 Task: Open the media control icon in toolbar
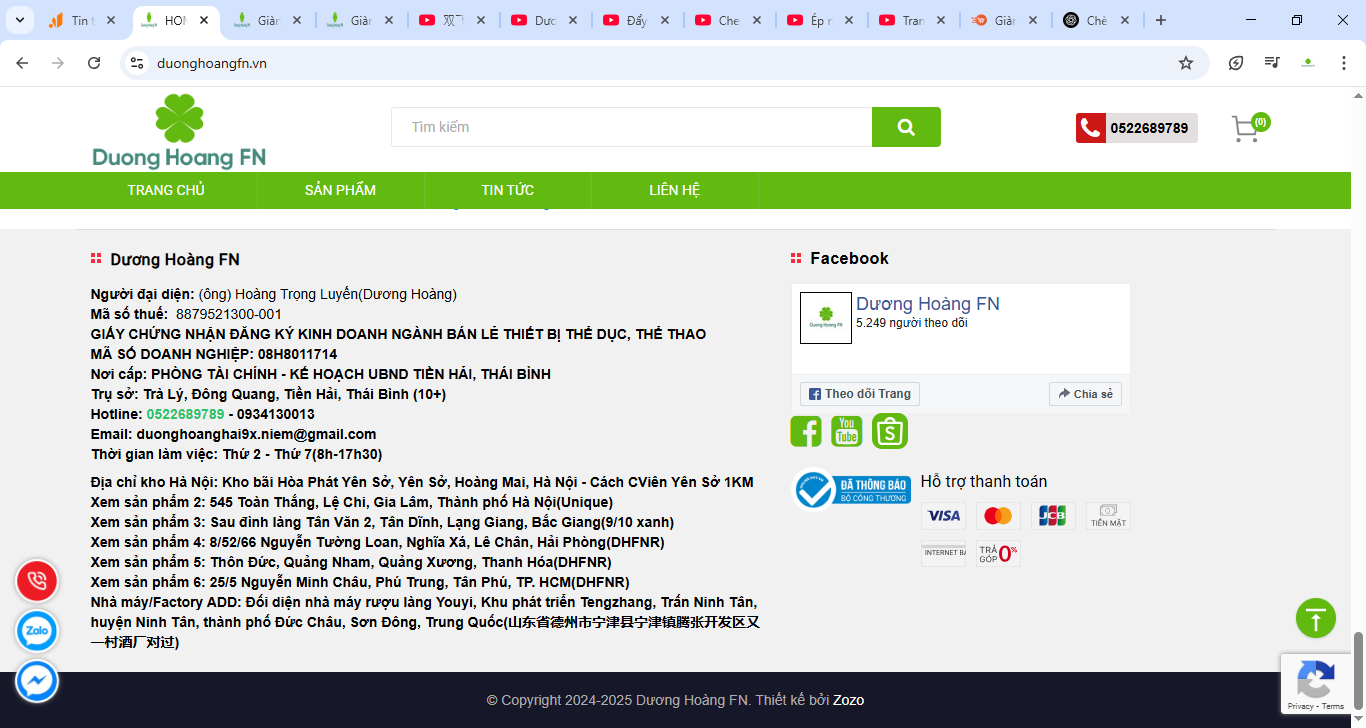1272,63
